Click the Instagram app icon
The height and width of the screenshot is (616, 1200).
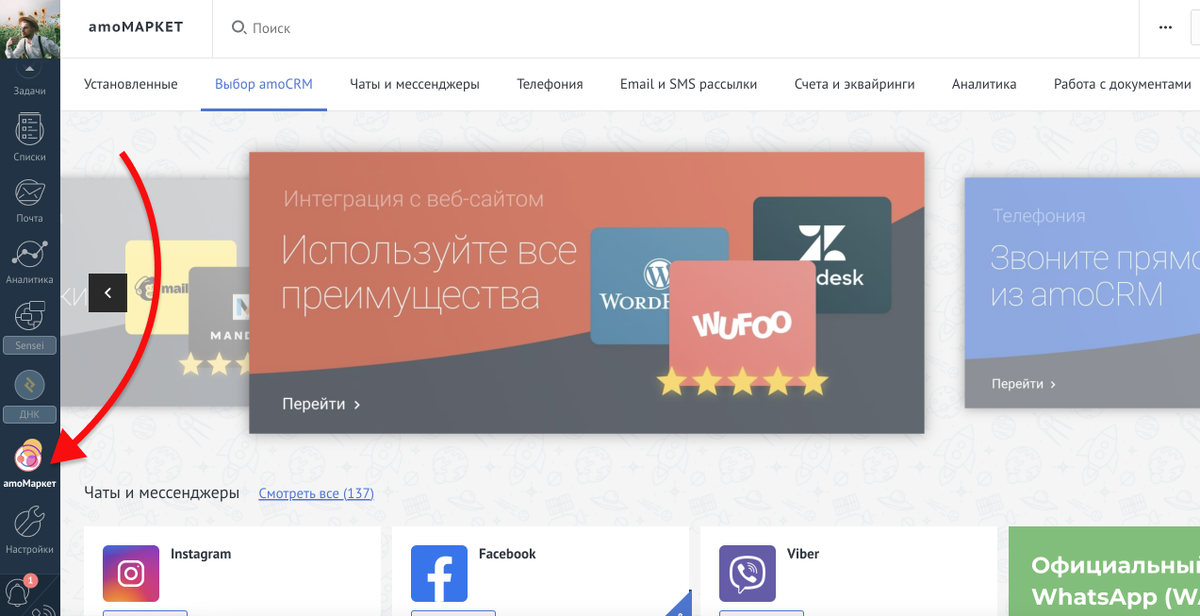(131, 573)
